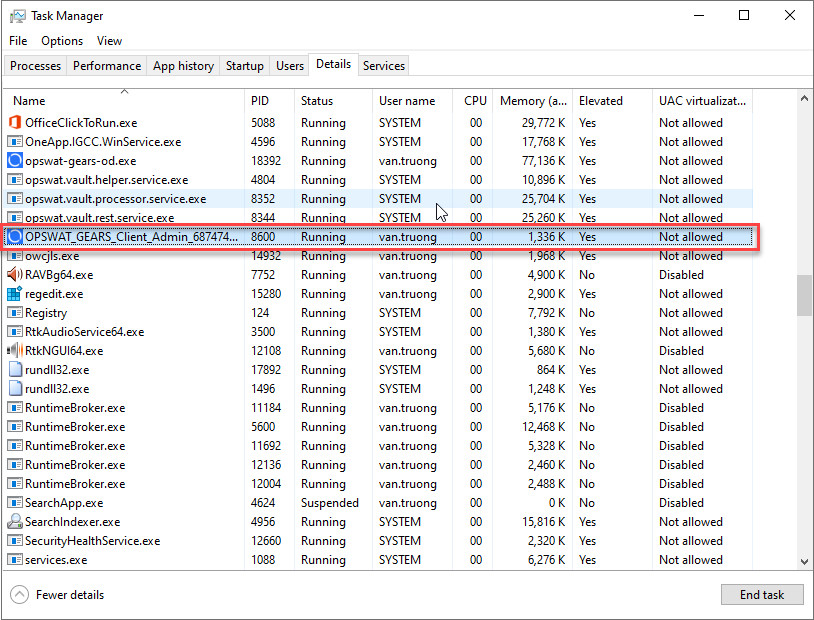Click the Registry process icon

tap(15, 313)
